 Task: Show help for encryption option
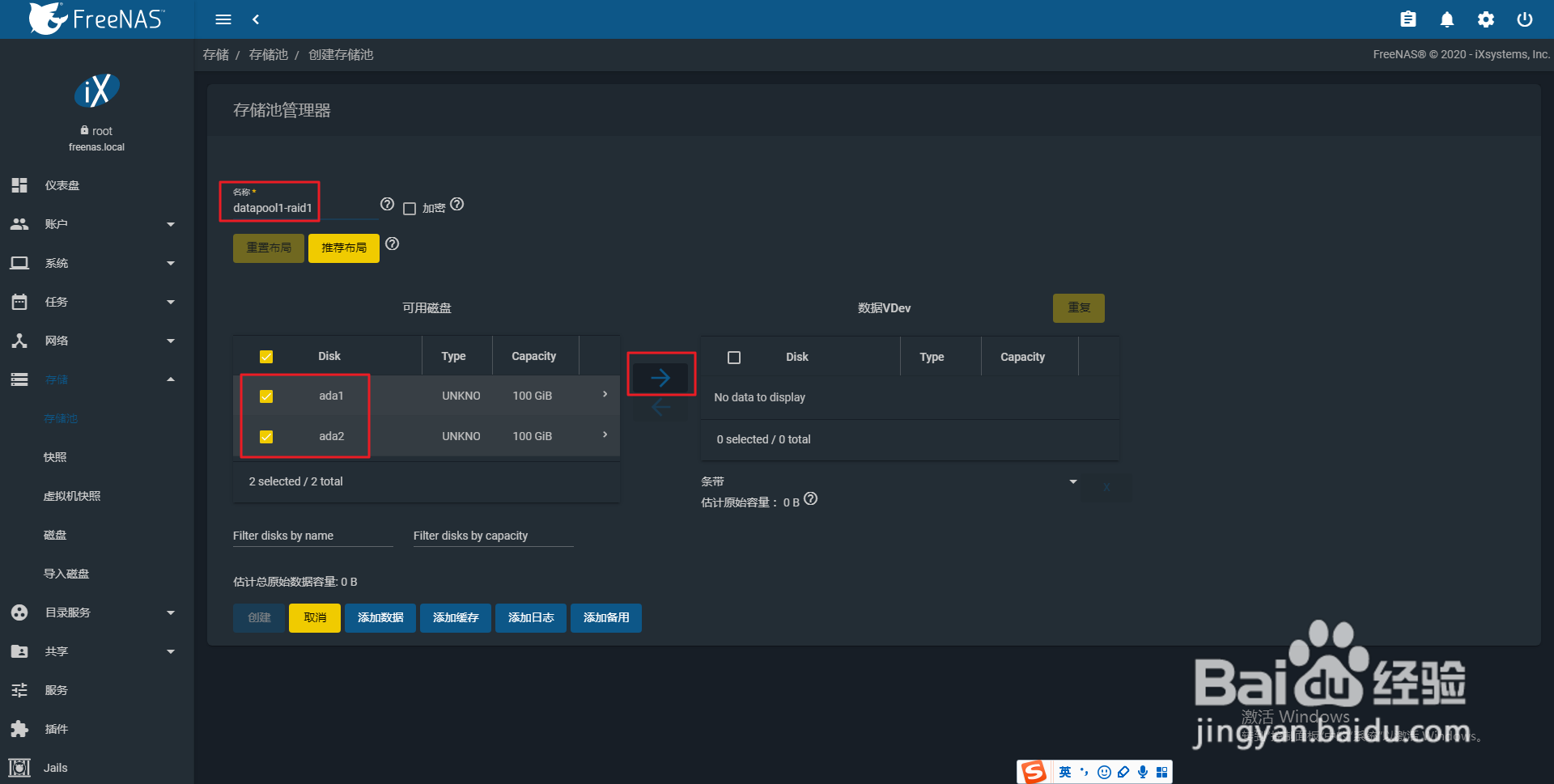457,205
